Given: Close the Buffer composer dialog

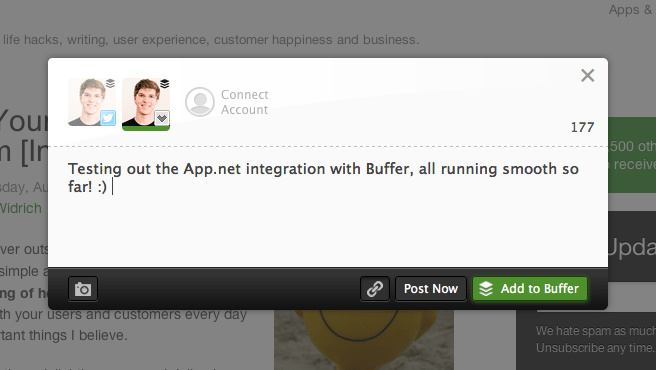Looking at the screenshot, I should 587,75.
